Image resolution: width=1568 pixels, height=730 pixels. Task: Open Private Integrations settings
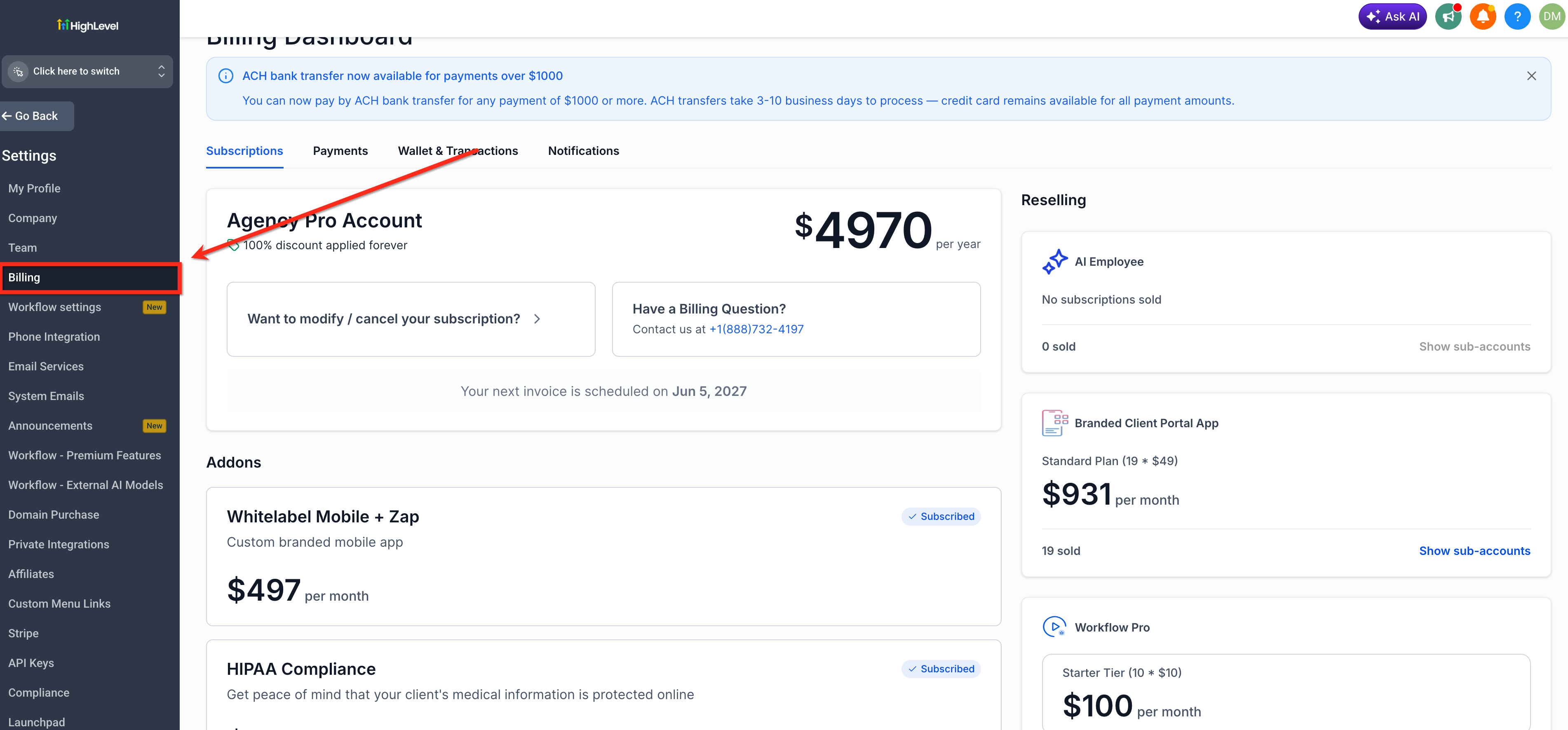59,545
